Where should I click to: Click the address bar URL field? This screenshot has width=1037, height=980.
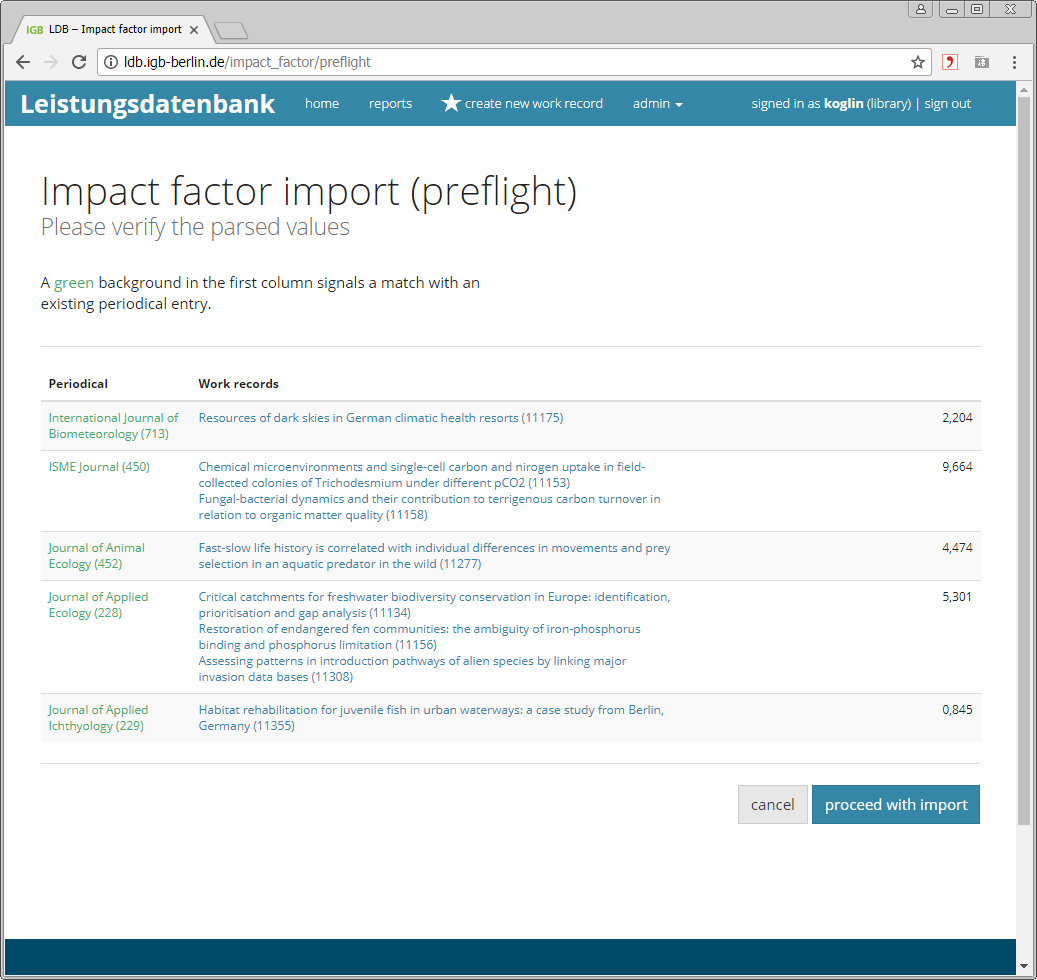coord(500,62)
